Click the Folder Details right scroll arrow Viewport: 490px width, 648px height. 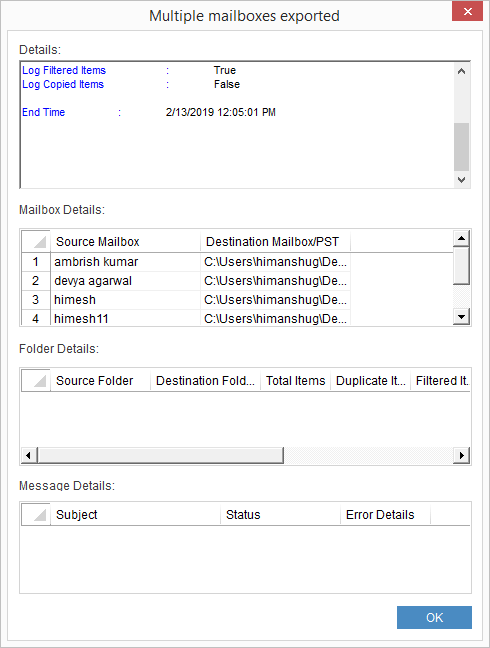[461, 455]
